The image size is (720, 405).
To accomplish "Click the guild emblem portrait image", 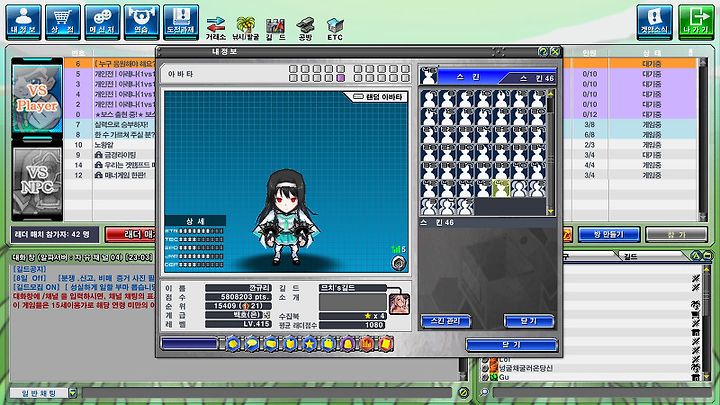I will (x=399, y=304).
